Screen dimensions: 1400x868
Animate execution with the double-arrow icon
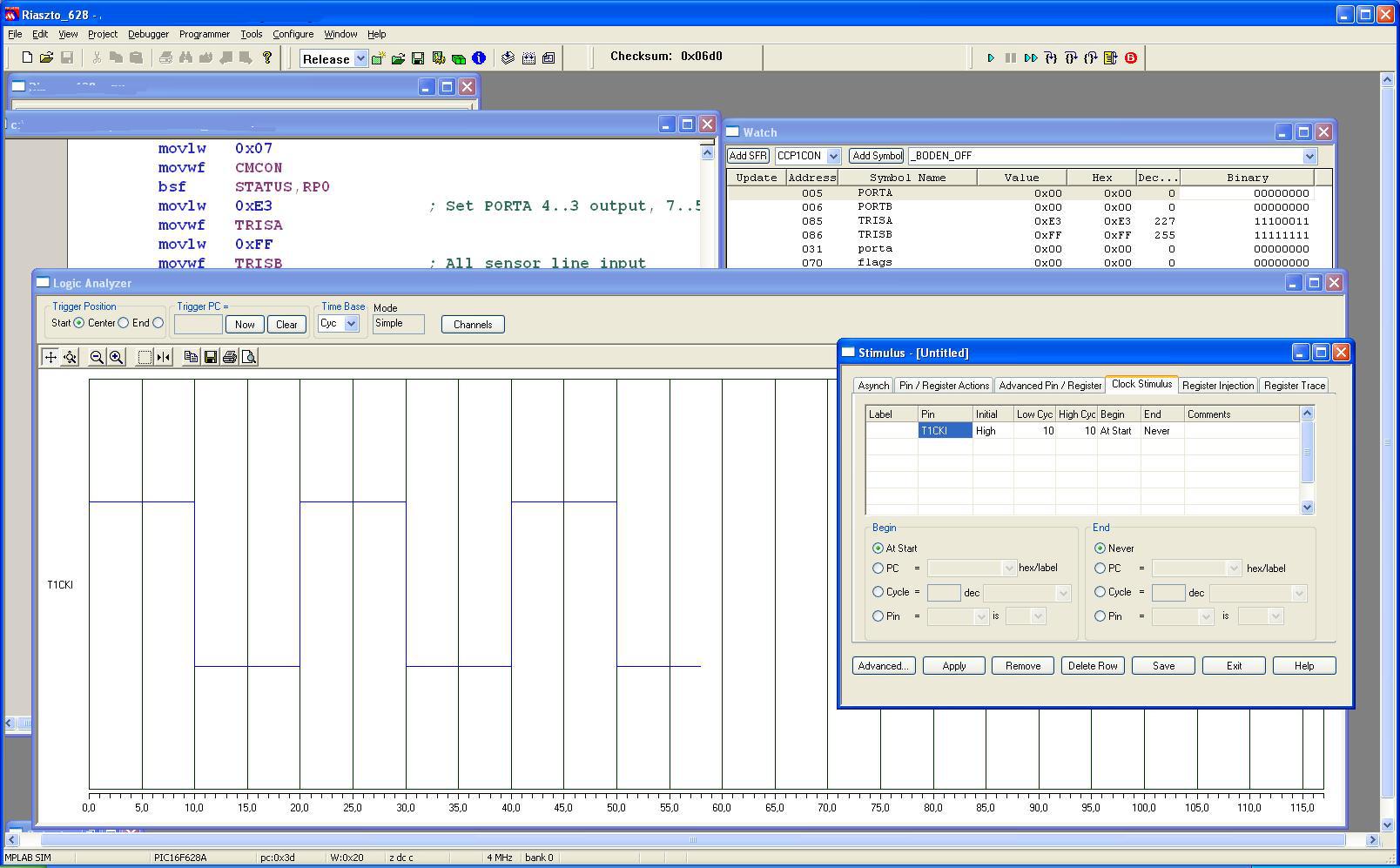[1031, 58]
